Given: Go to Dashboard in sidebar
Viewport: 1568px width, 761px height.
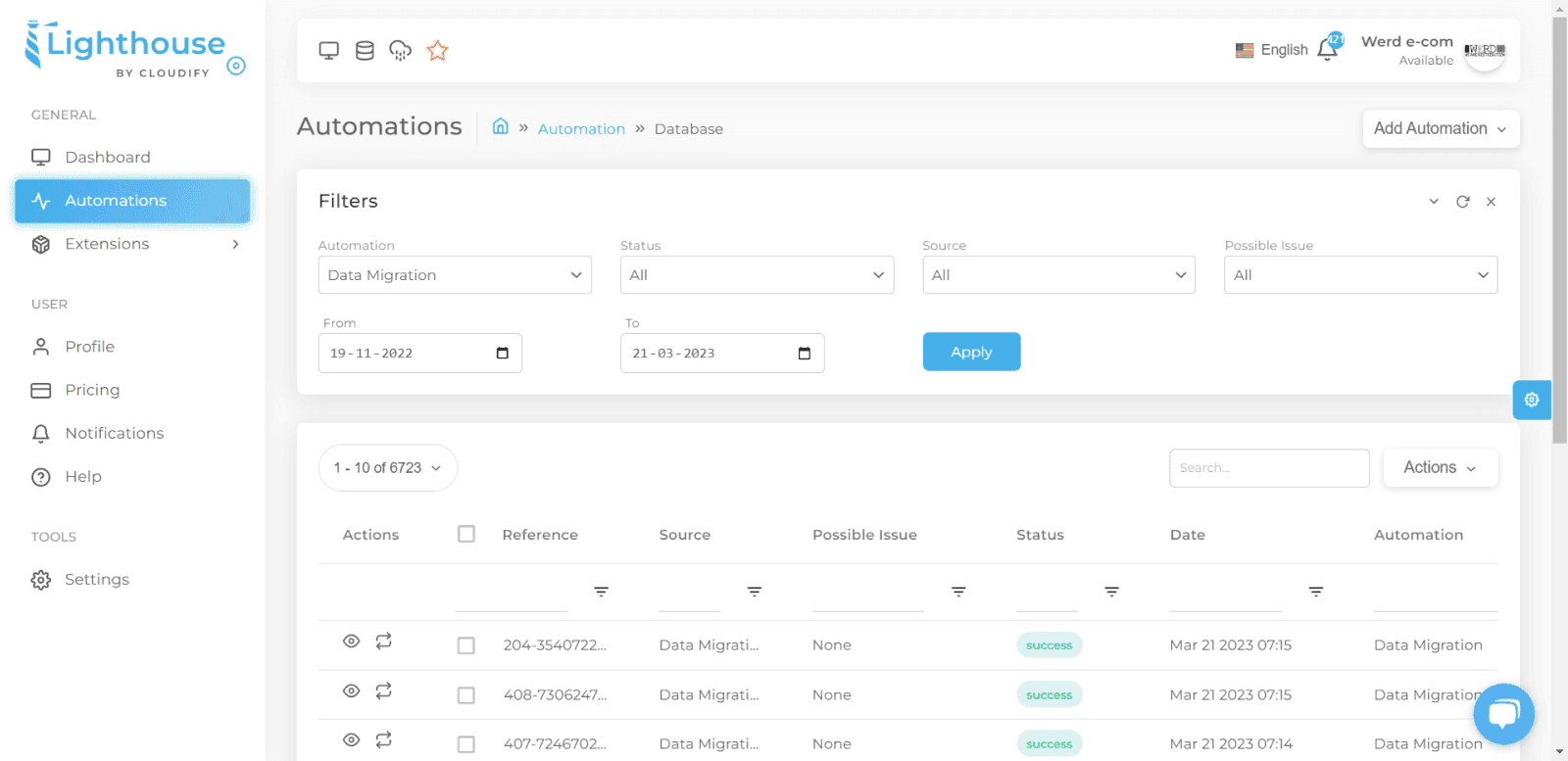Looking at the screenshot, I should [108, 157].
